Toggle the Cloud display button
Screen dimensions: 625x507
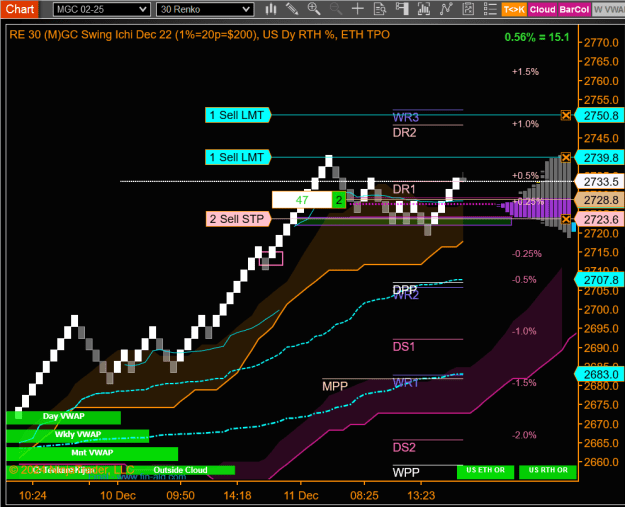(x=542, y=9)
